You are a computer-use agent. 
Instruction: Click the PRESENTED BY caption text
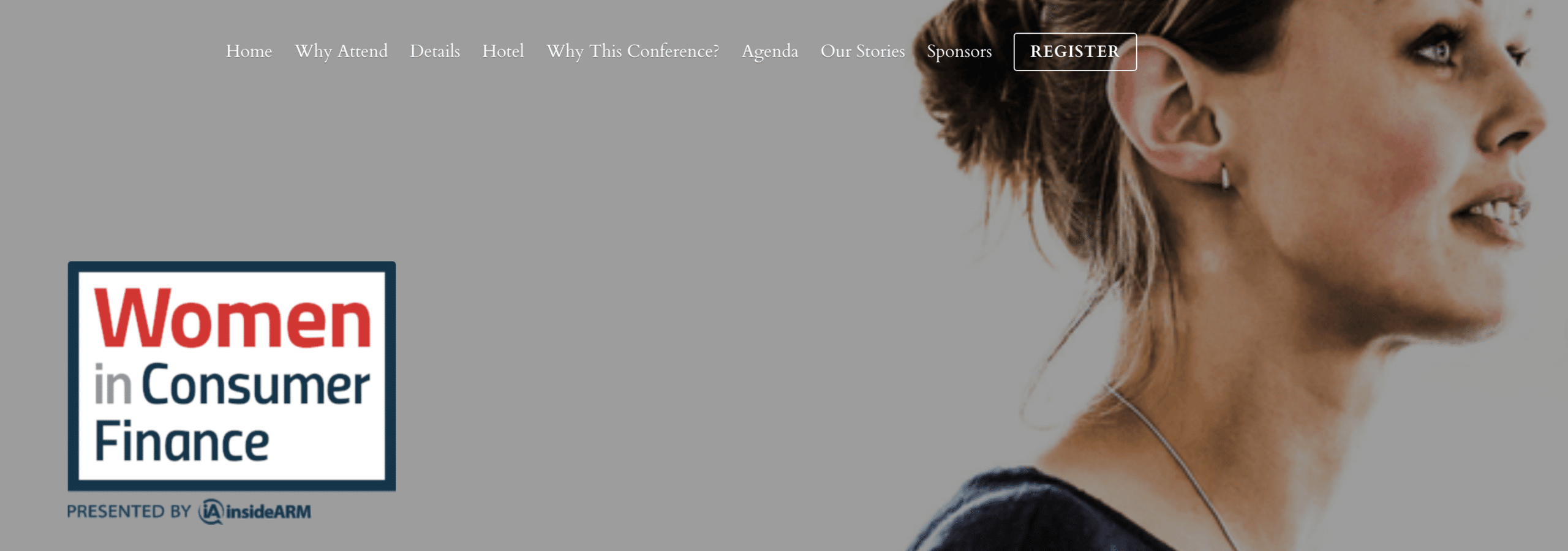[129, 512]
